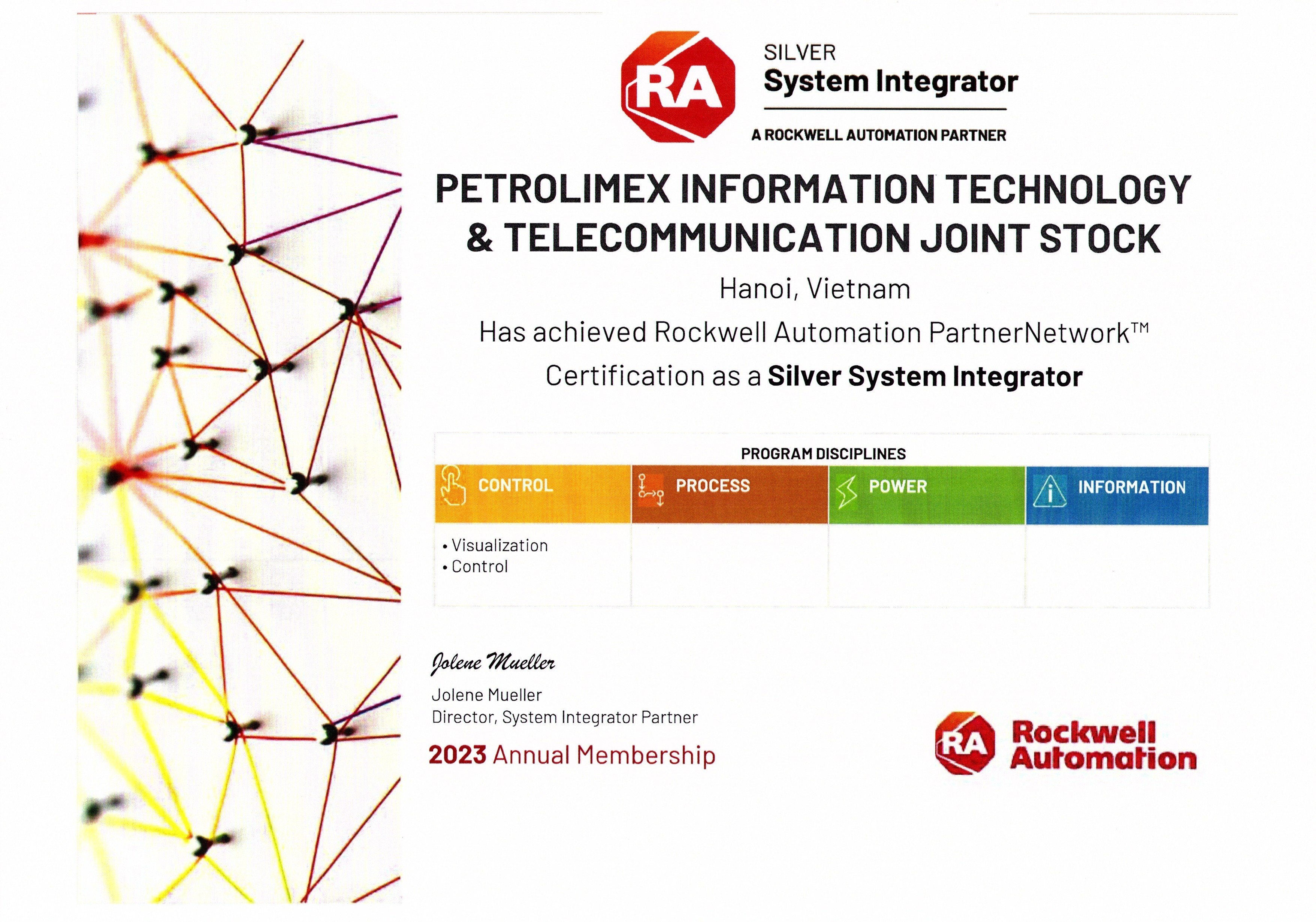
Task: Click the network strings artwork on left
Action: click(239, 459)
